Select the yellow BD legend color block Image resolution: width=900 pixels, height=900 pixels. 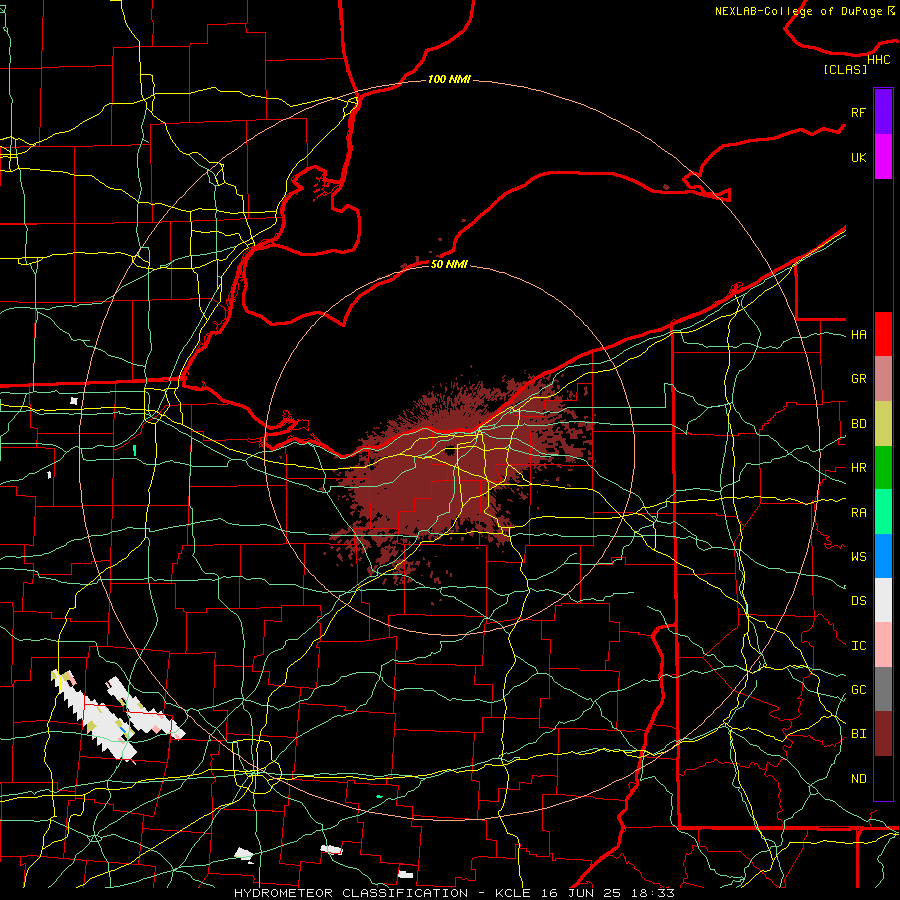click(883, 423)
